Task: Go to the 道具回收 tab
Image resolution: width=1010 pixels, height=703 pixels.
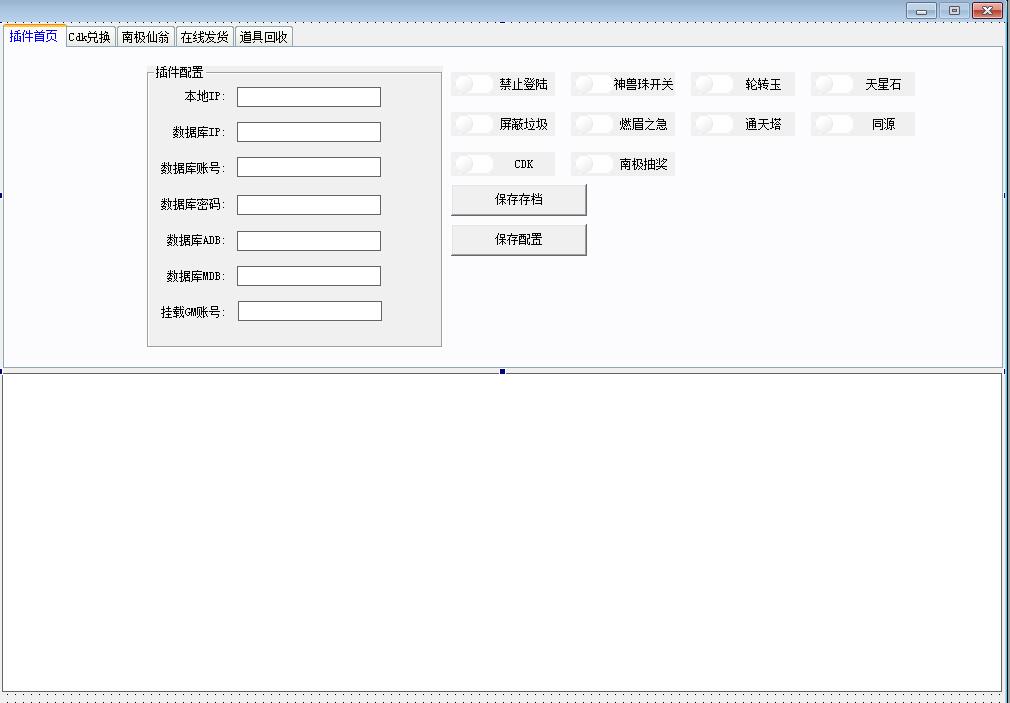Action: click(x=264, y=37)
